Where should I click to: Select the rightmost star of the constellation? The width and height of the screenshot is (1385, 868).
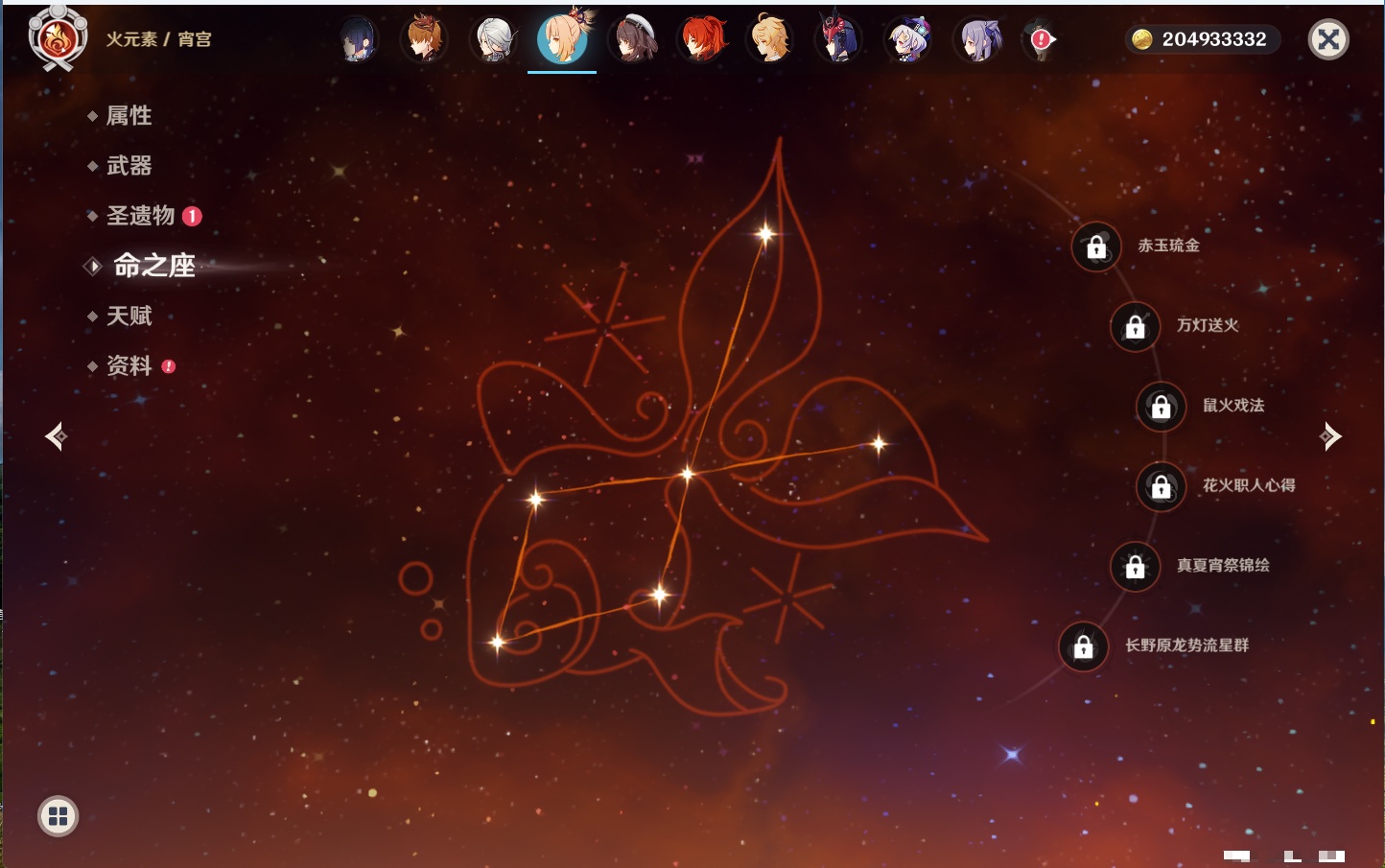(878, 443)
